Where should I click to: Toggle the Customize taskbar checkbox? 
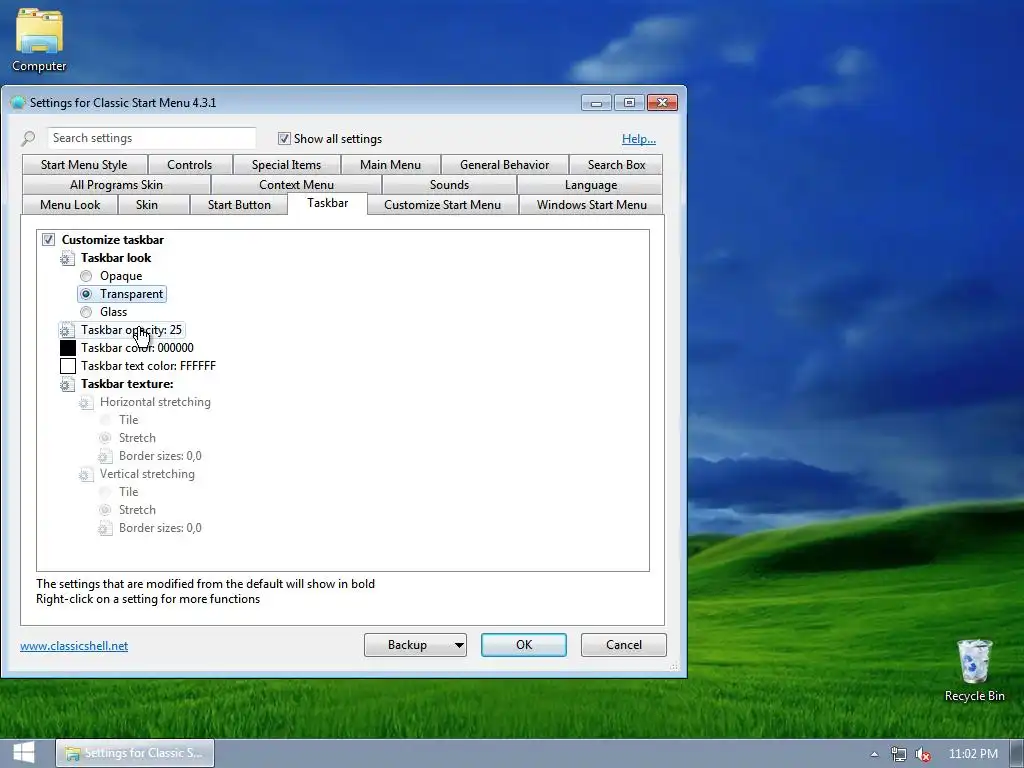pos(48,240)
